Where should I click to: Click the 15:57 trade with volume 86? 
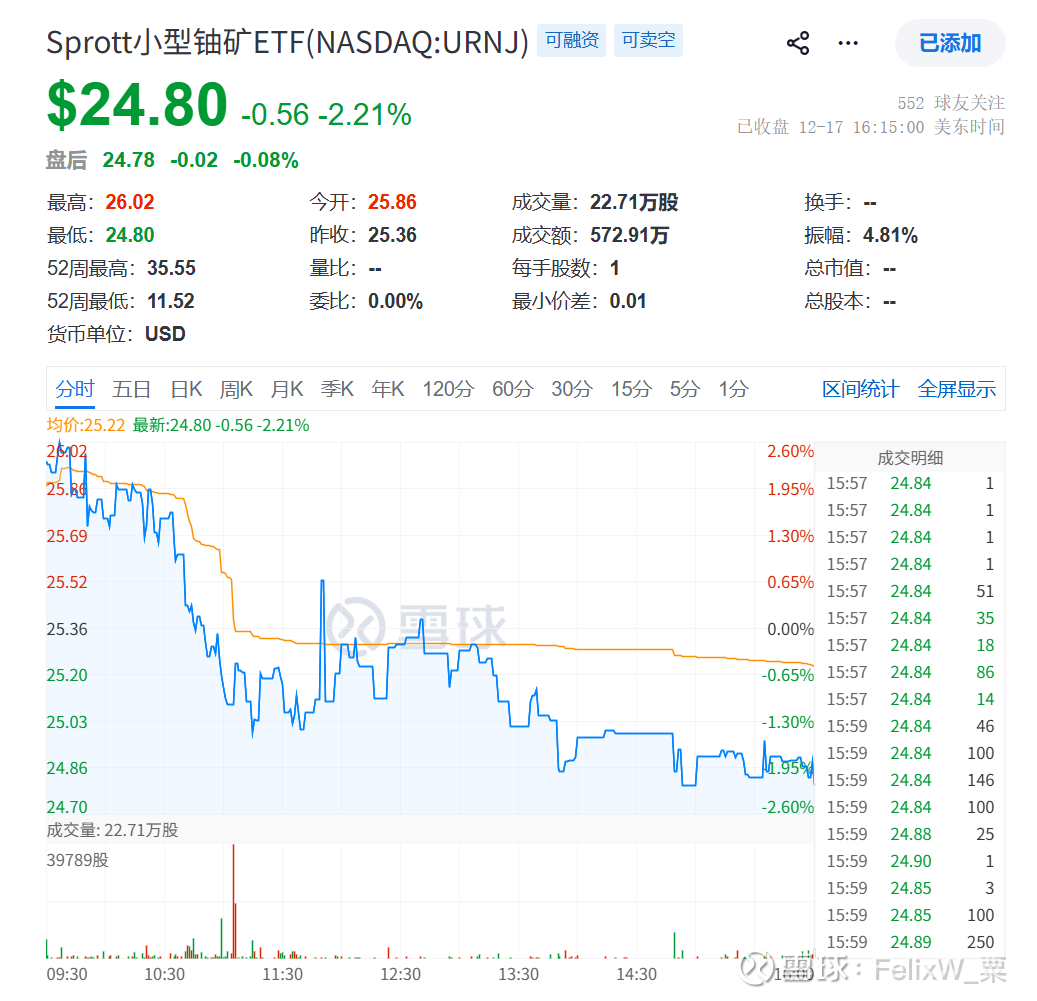[x=910, y=672]
